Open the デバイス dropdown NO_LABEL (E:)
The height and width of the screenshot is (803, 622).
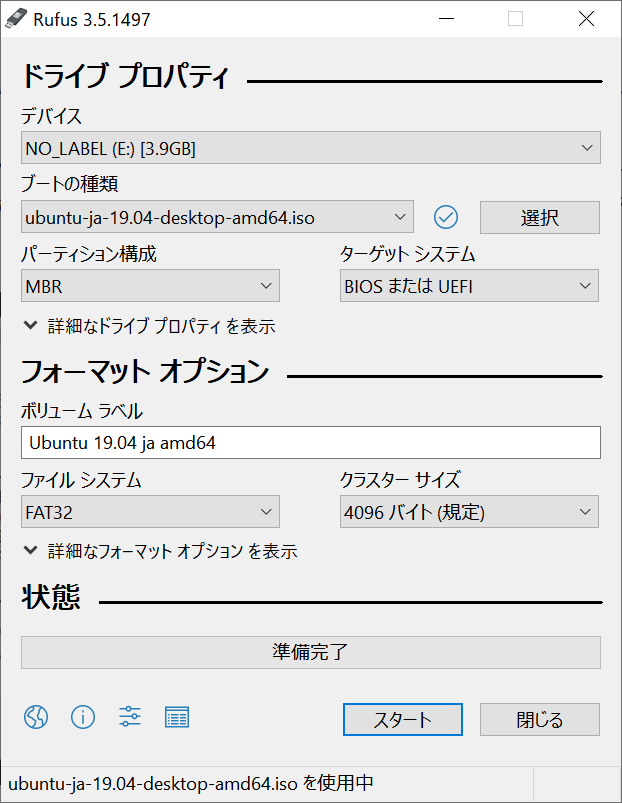point(311,148)
